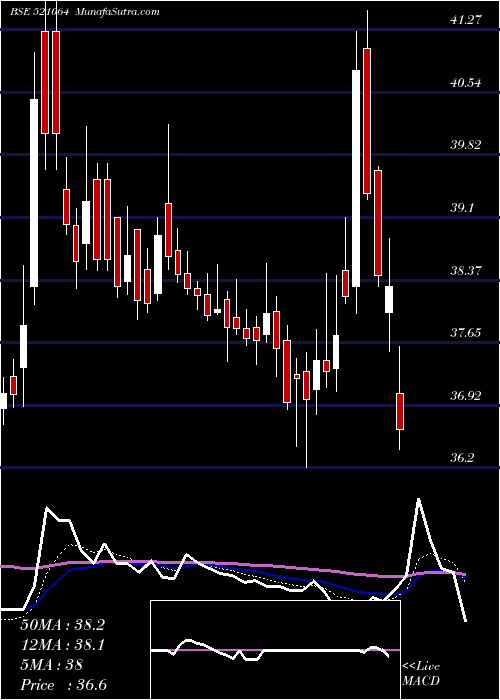The width and height of the screenshot is (500, 700).
Task: Click the tall white candlestick reaching 40.54 on right
Action: tap(356, 178)
